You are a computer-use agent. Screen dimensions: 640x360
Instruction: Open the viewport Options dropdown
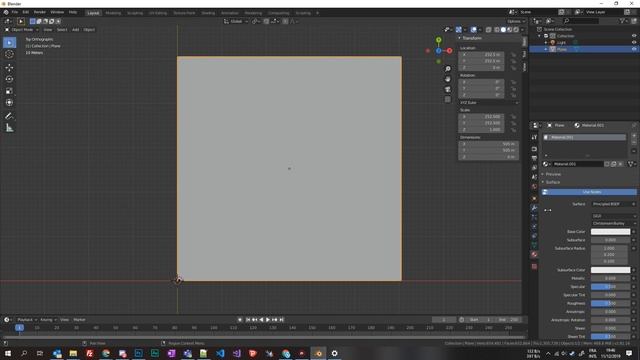click(x=516, y=21)
